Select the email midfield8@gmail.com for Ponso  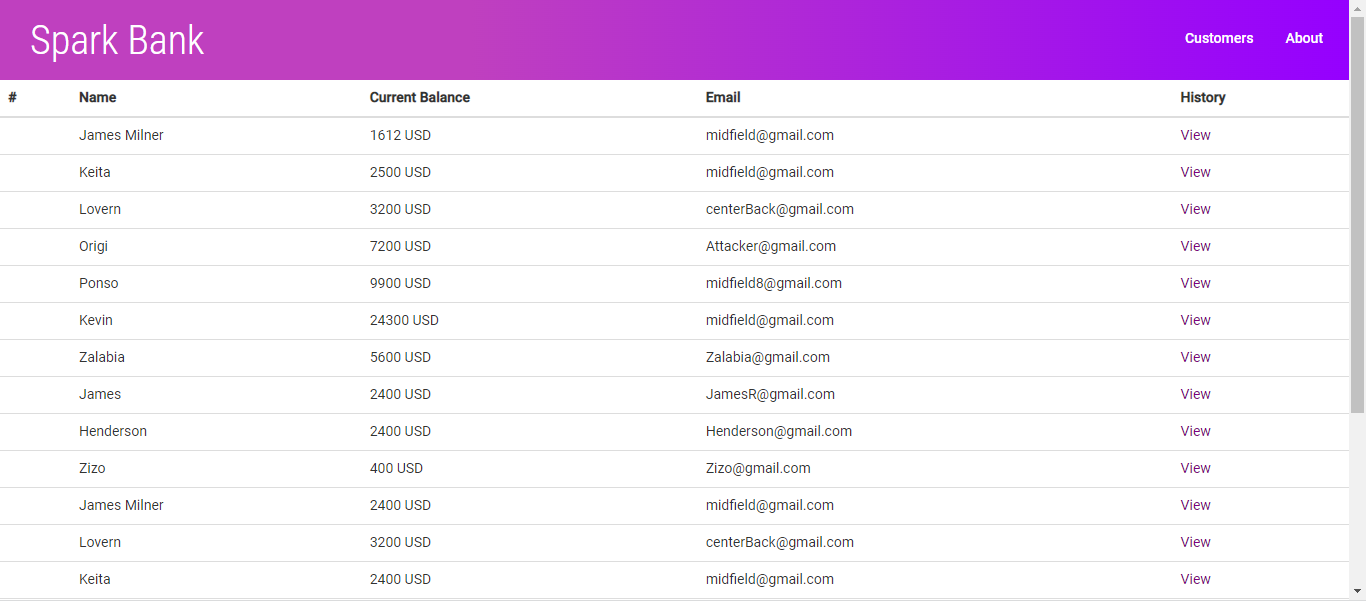[774, 283]
